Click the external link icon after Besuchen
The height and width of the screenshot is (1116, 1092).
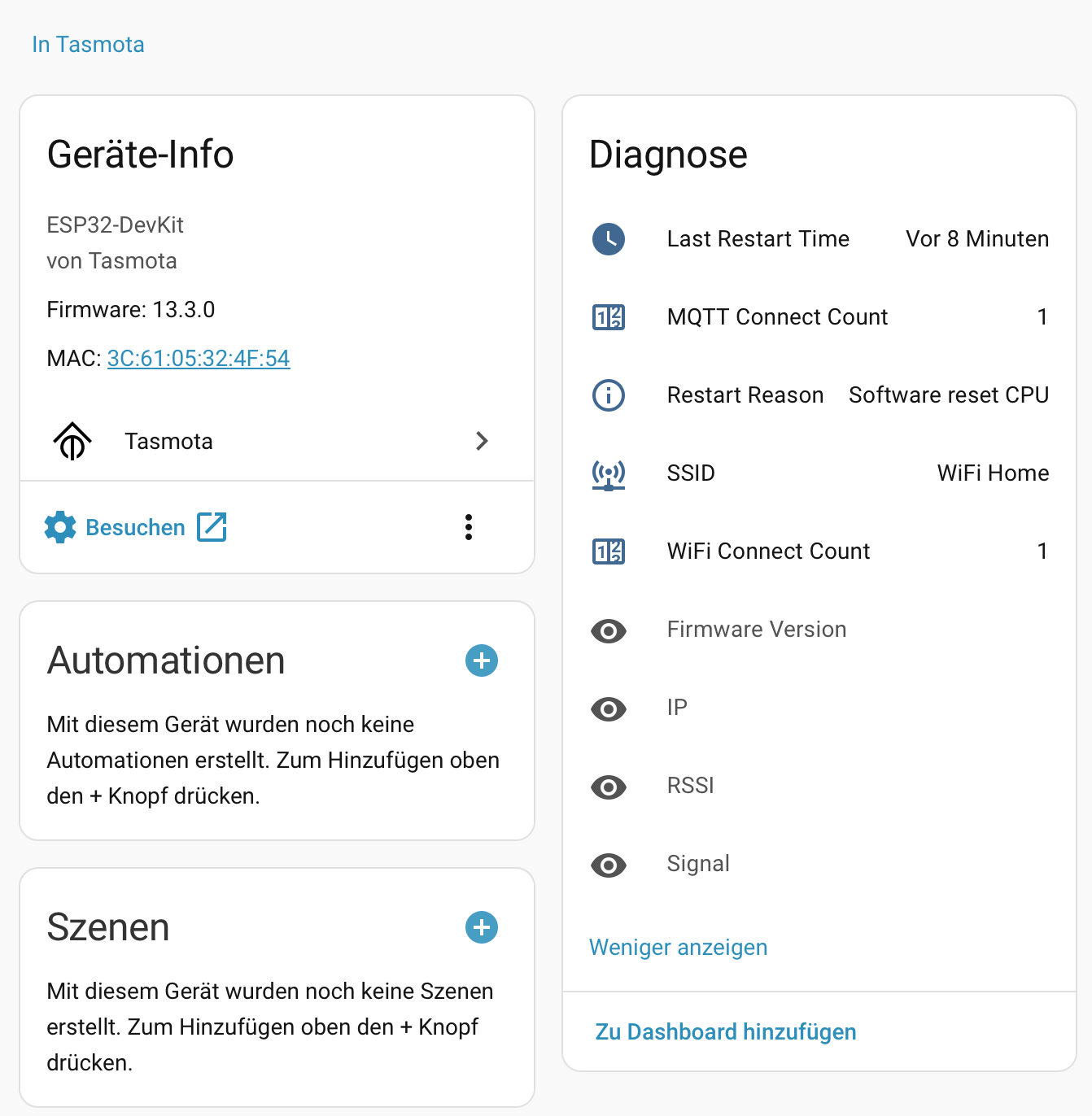(212, 527)
